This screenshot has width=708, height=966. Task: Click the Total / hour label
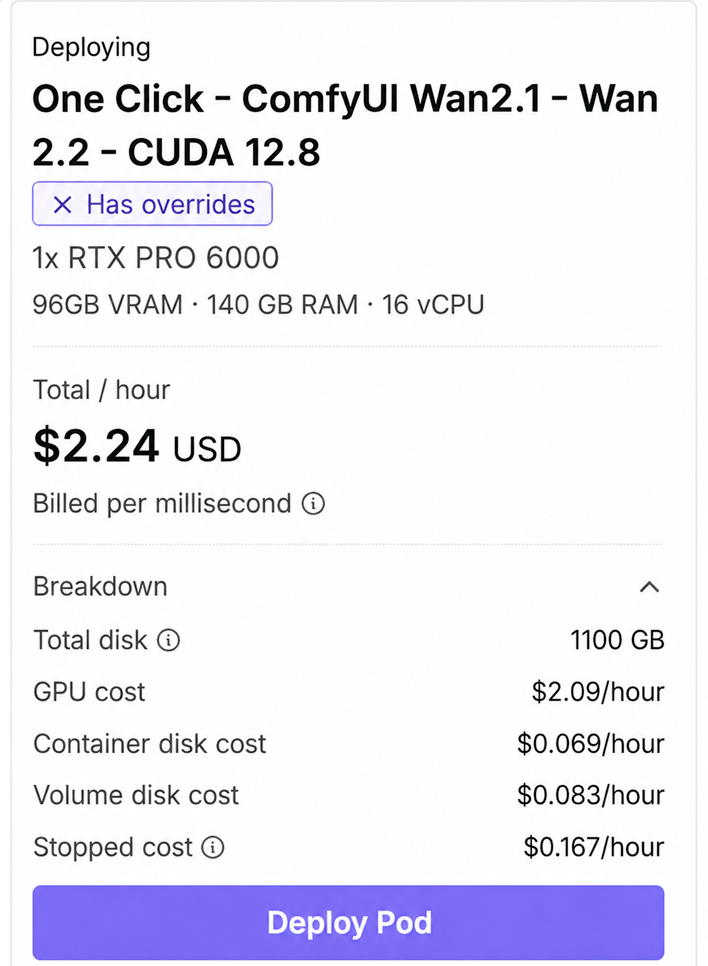pos(101,390)
